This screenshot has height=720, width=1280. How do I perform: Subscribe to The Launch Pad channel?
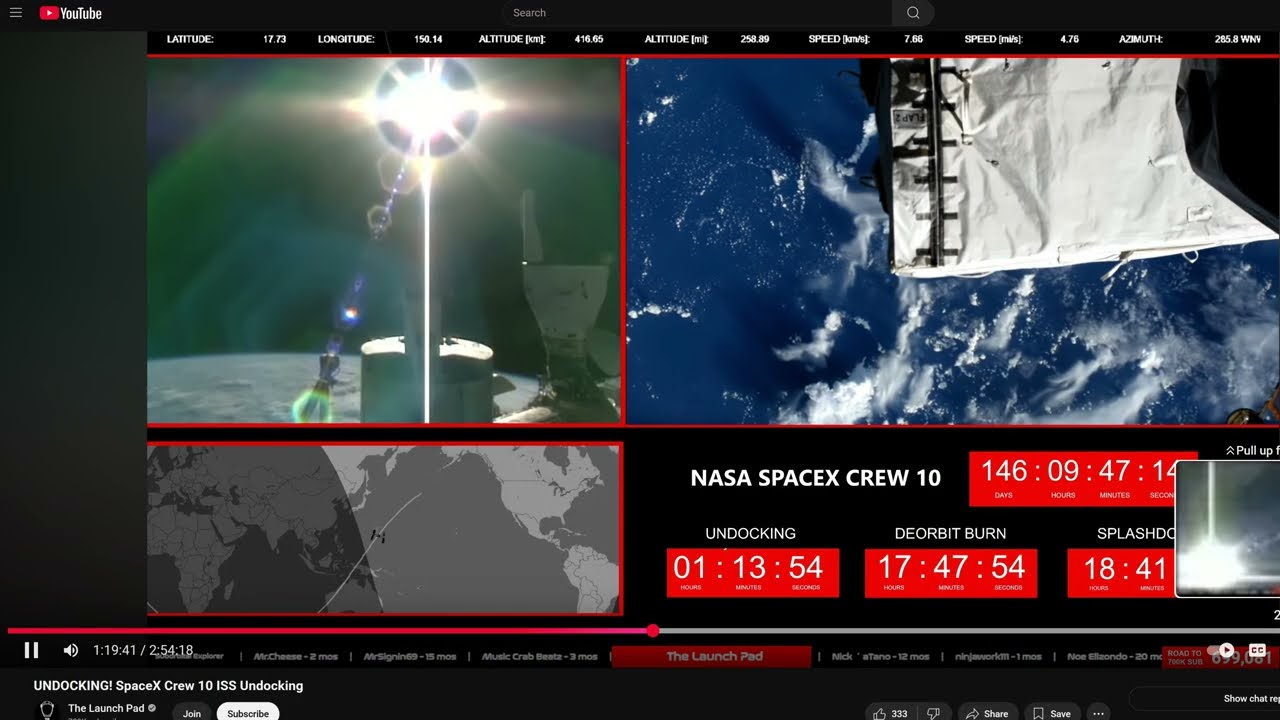248,713
